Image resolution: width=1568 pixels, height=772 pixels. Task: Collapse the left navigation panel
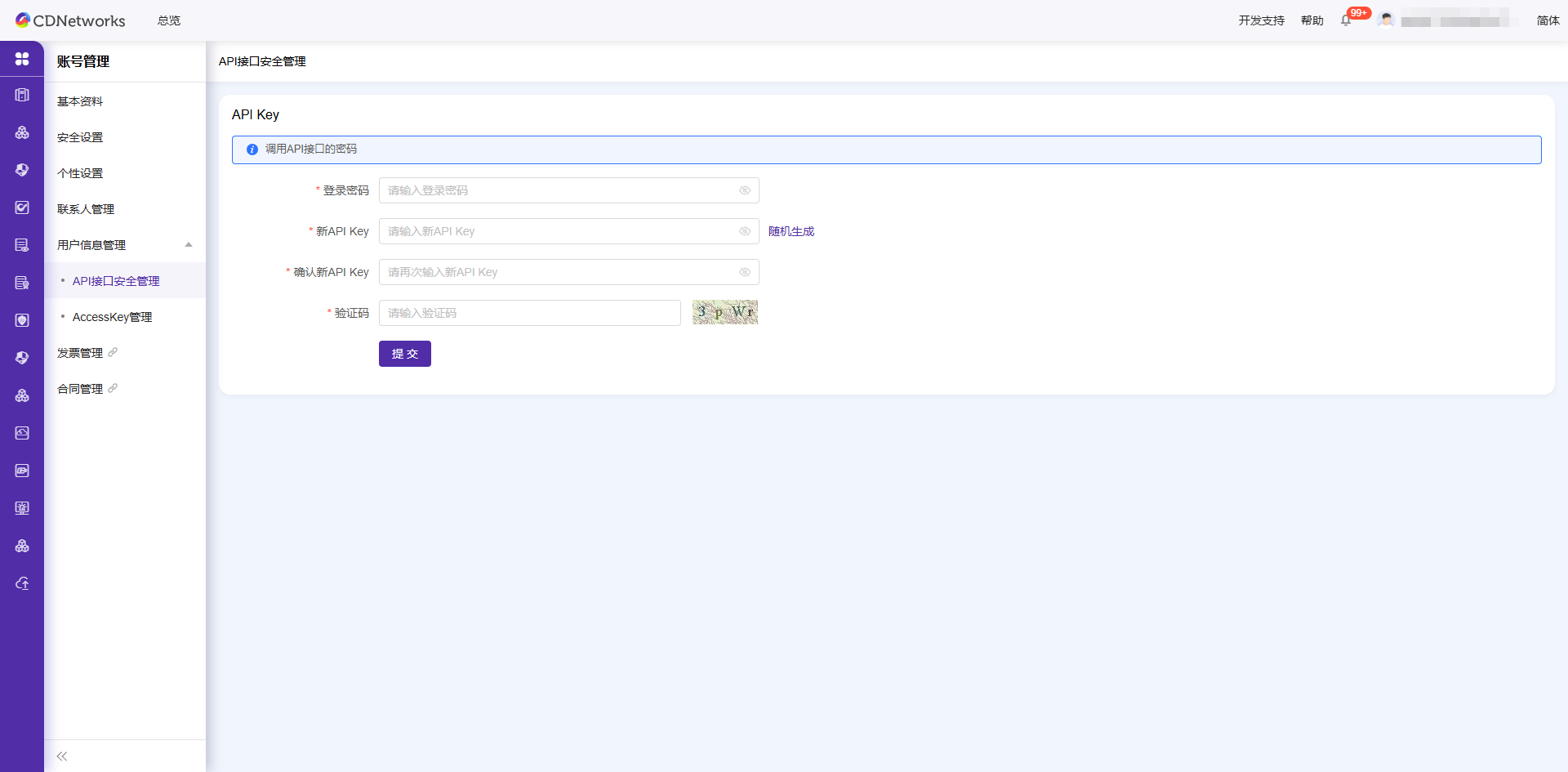(x=61, y=756)
